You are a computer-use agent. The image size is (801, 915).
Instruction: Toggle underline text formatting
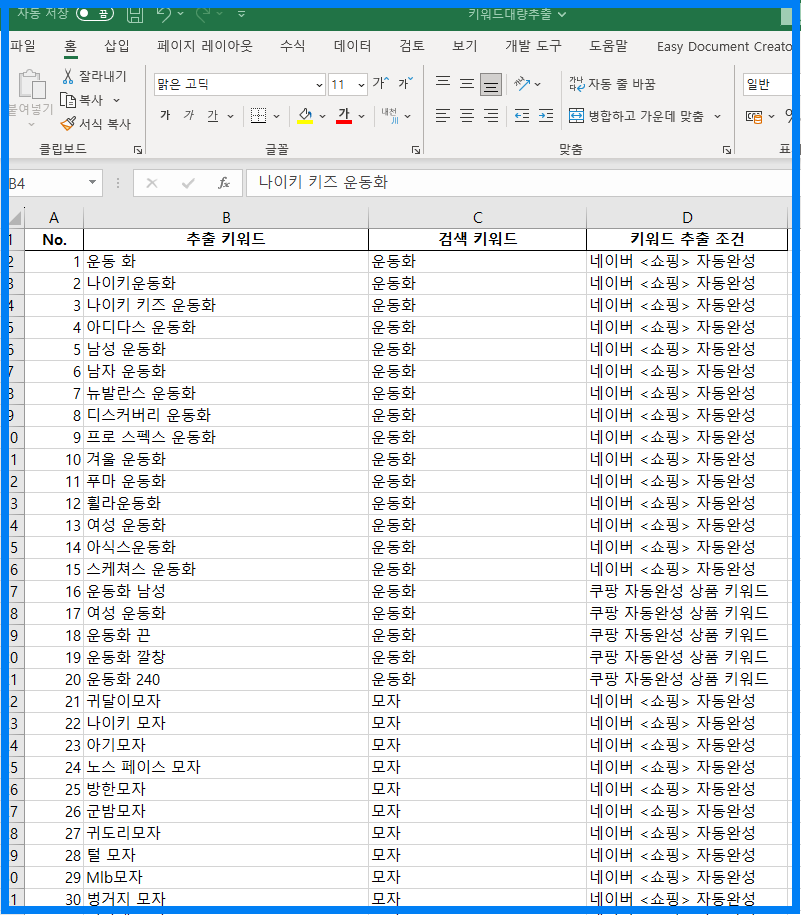212,116
